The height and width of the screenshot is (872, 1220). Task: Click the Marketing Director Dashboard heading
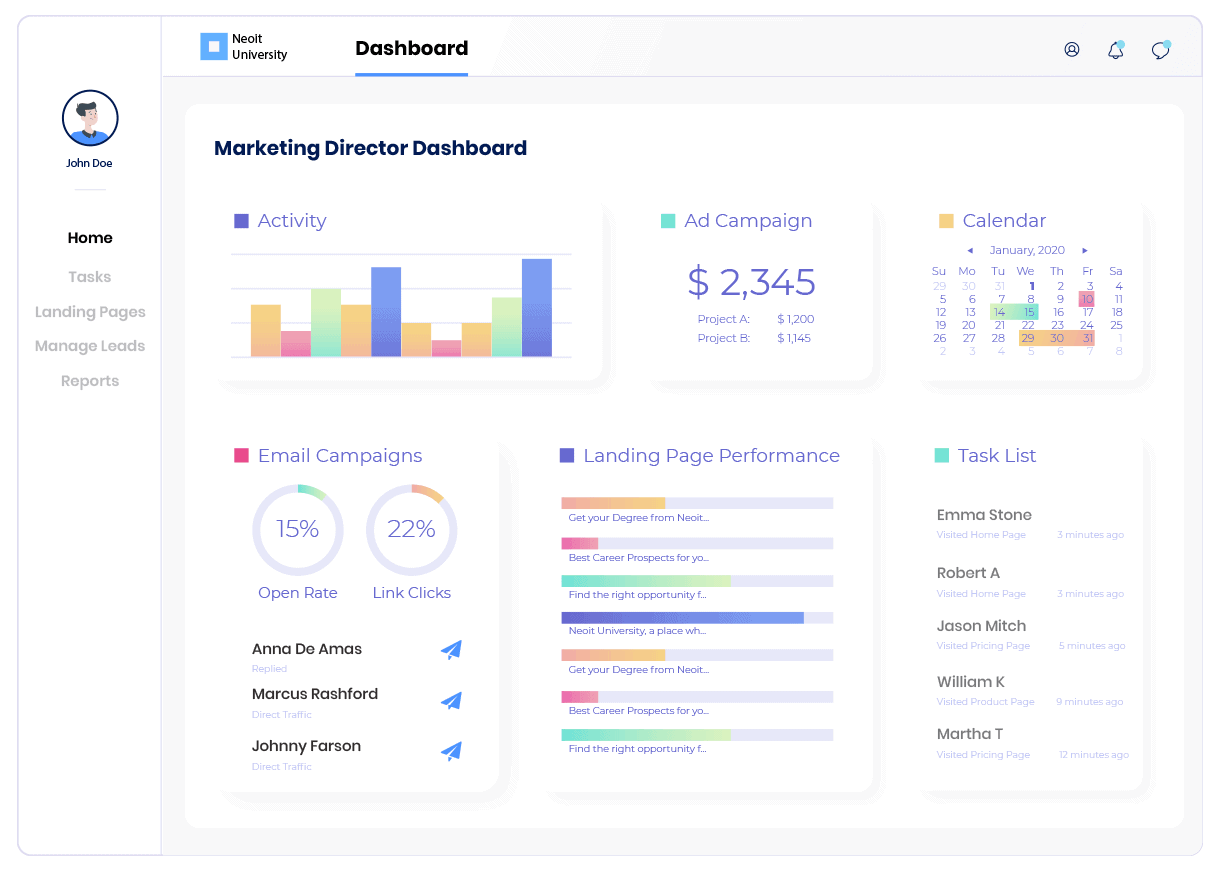(370, 148)
